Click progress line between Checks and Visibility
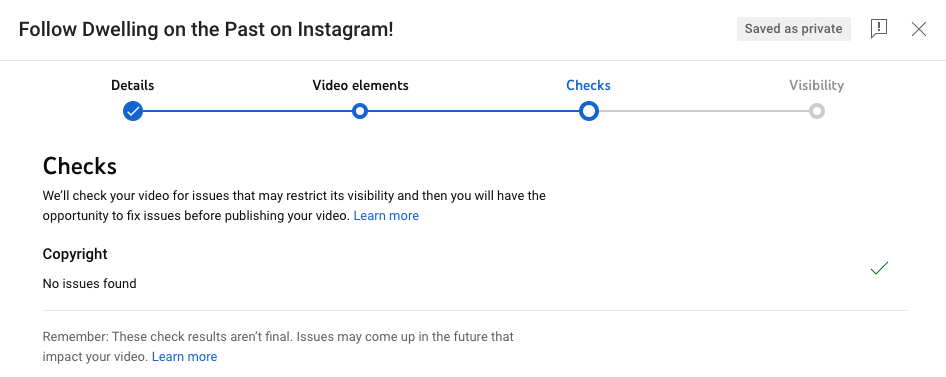This screenshot has width=946, height=377. pyautogui.click(x=703, y=111)
